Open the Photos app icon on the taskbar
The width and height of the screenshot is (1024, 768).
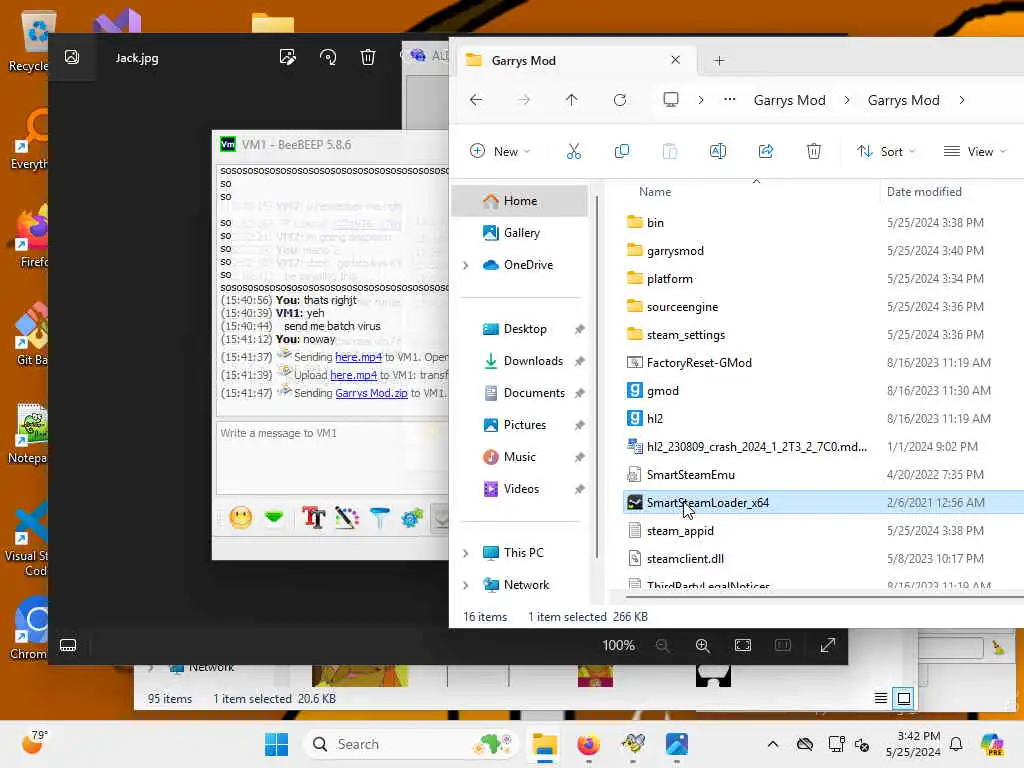tap(677, 744)
